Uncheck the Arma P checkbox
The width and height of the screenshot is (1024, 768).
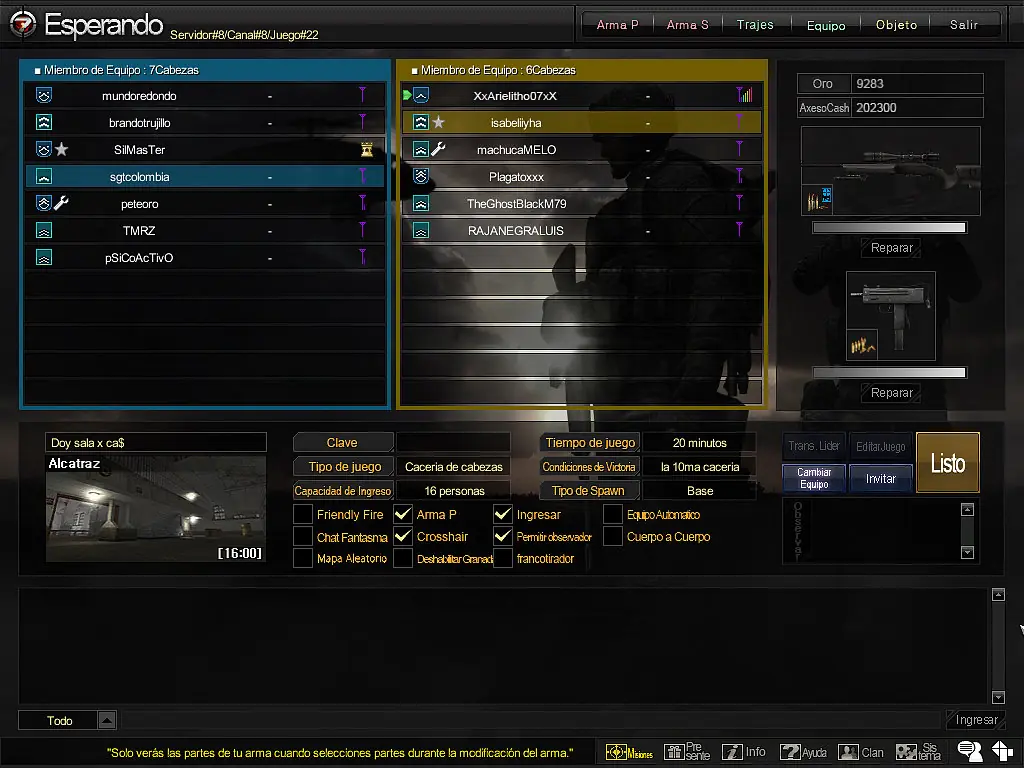click(403, 514)
